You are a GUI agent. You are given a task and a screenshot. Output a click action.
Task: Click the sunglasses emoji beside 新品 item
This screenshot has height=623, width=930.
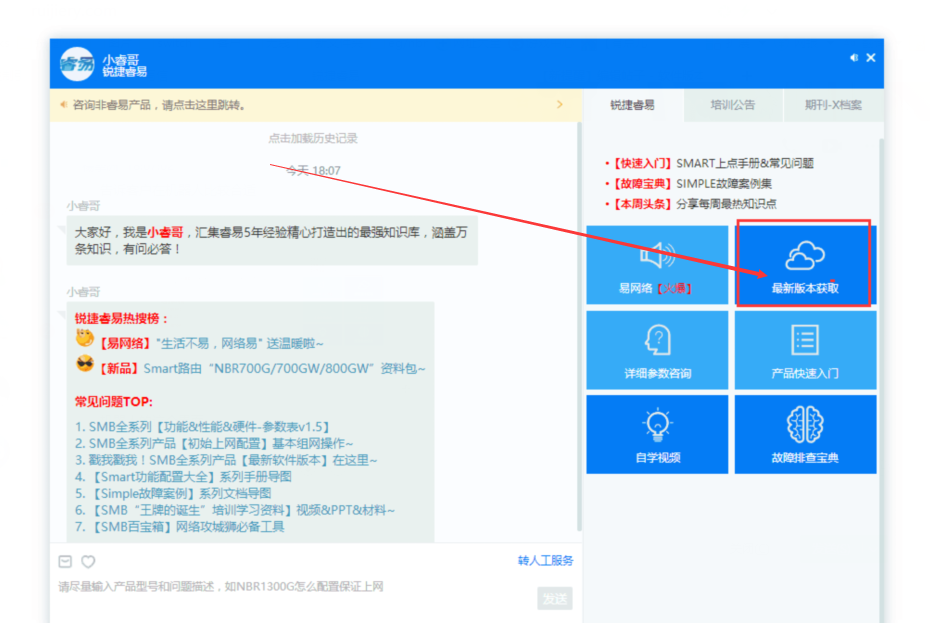pos(85,364)
